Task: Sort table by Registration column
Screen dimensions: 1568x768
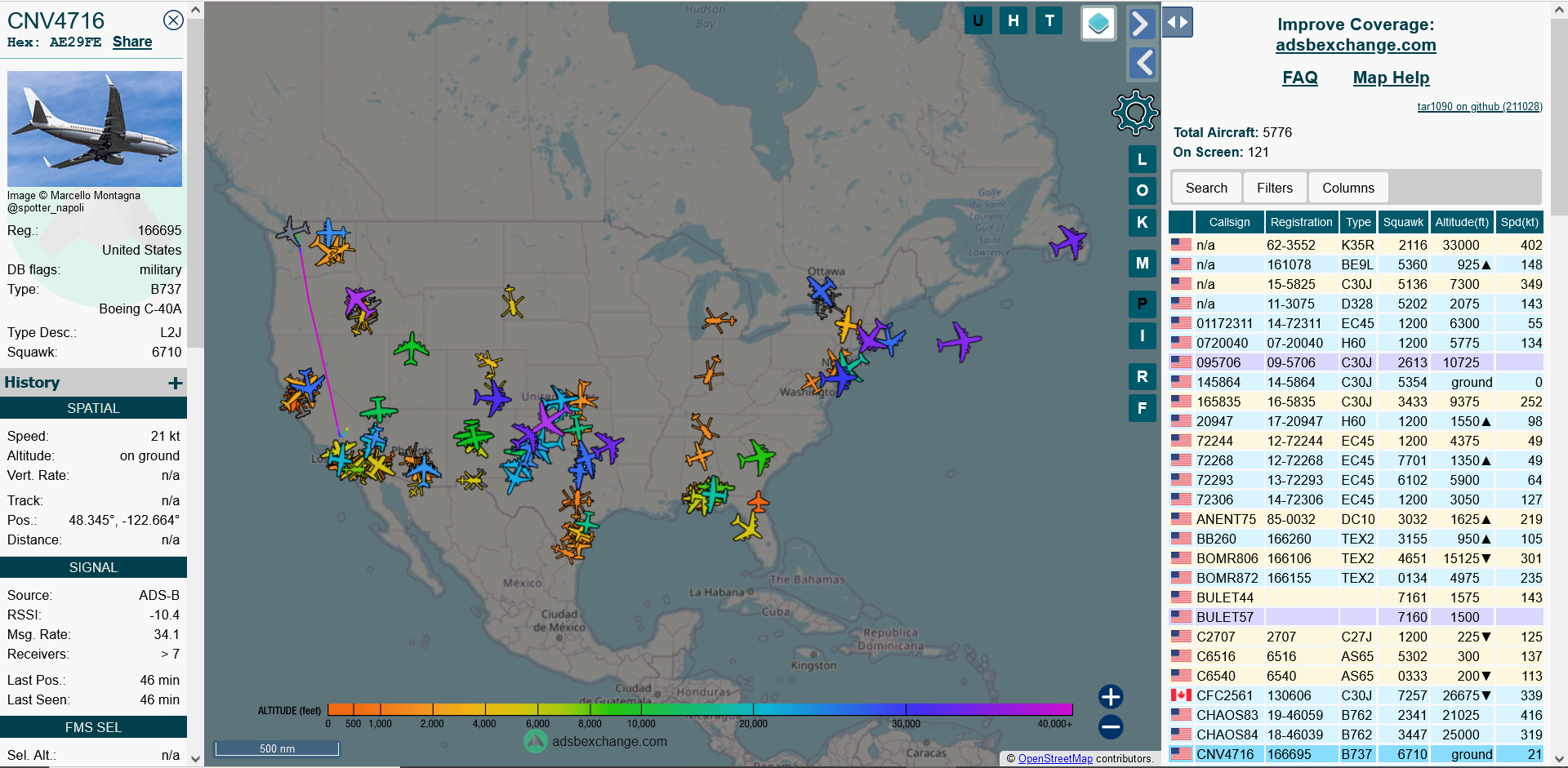Action: click(1301, 222)
